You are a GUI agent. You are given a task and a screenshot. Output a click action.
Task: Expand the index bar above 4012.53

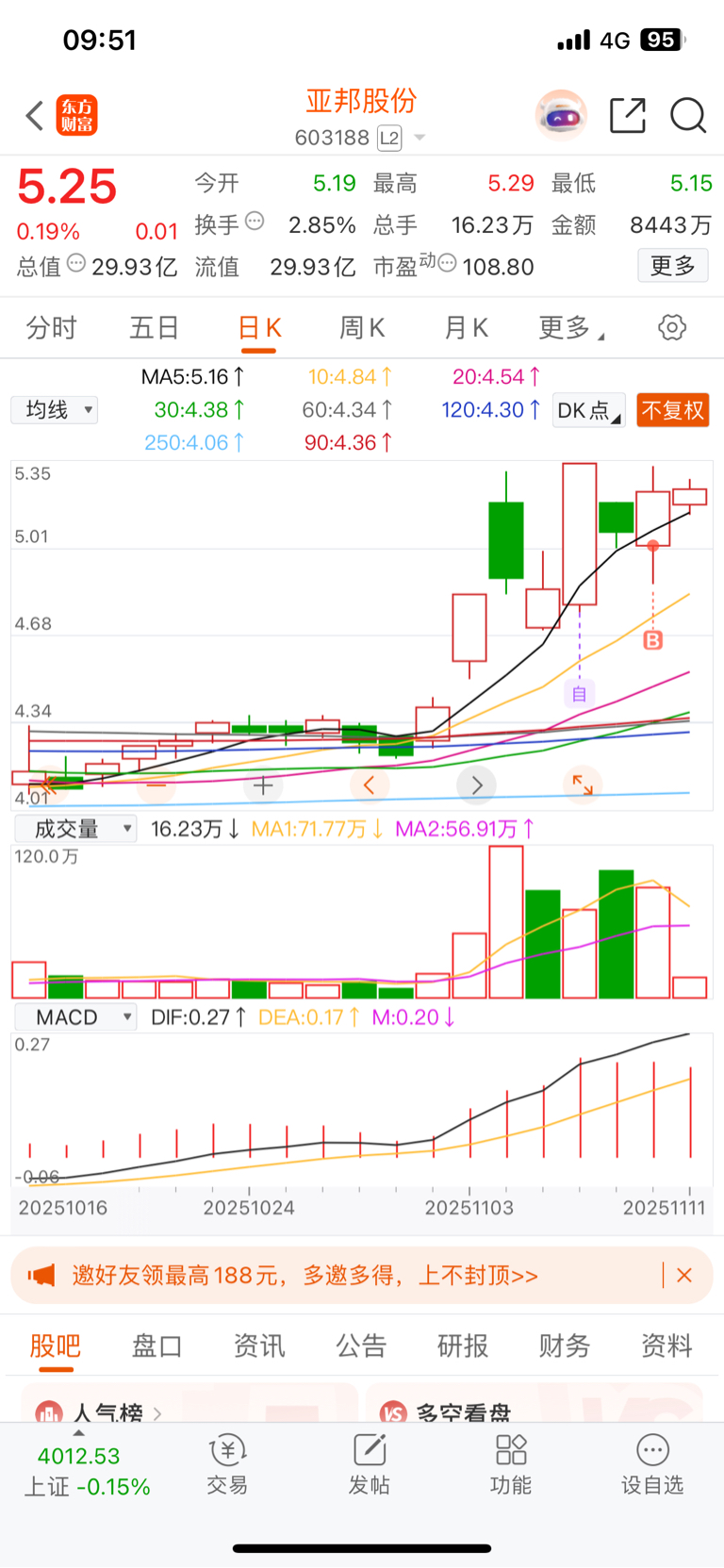78,1433
